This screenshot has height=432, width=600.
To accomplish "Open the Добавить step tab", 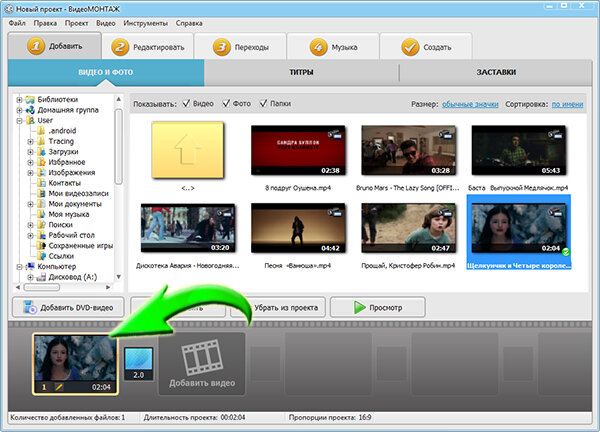I will tap(54, 46).
